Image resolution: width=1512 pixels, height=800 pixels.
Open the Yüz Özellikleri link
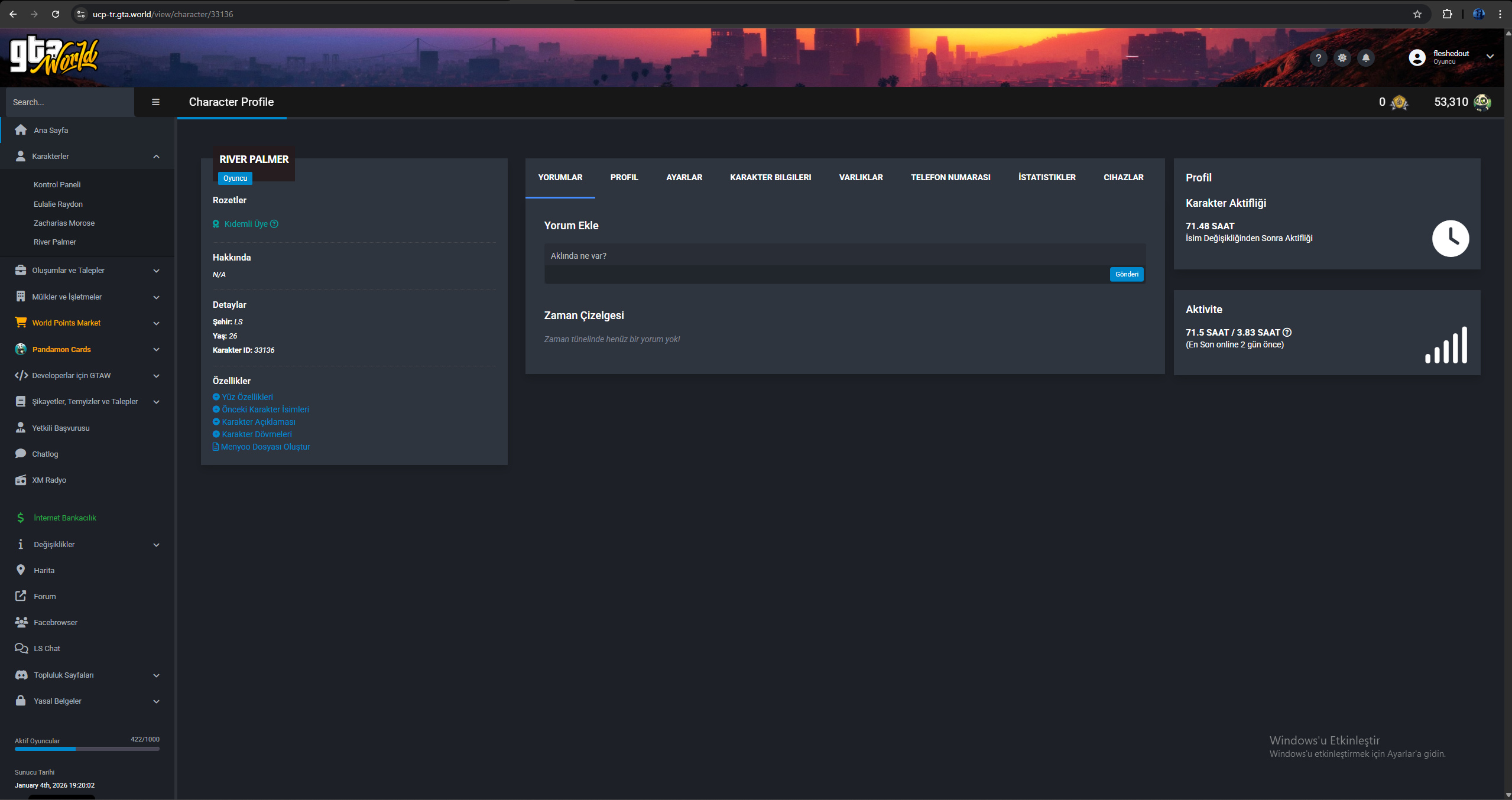coord(247,397)
